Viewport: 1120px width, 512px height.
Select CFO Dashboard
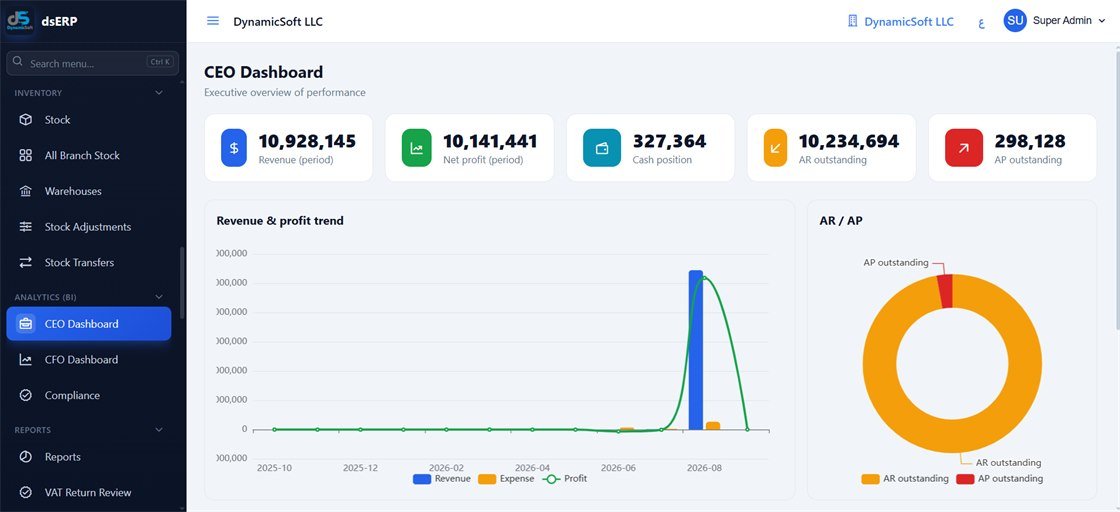click(x=89, y=360)
